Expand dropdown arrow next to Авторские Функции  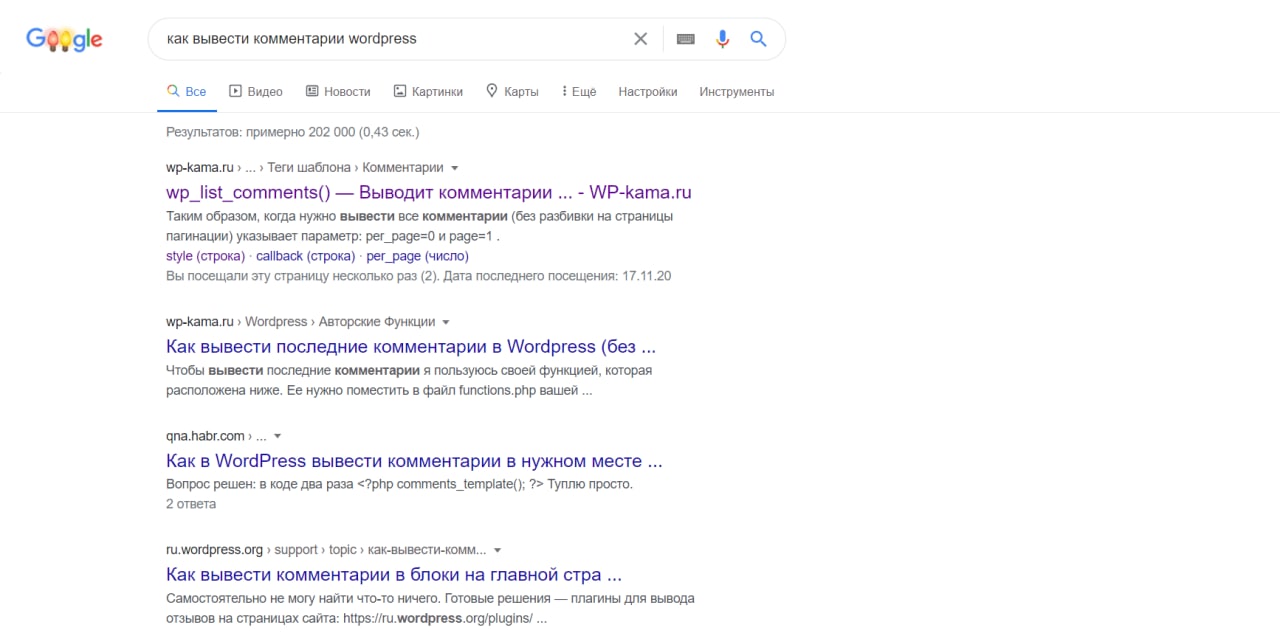[x=446, y=322]
